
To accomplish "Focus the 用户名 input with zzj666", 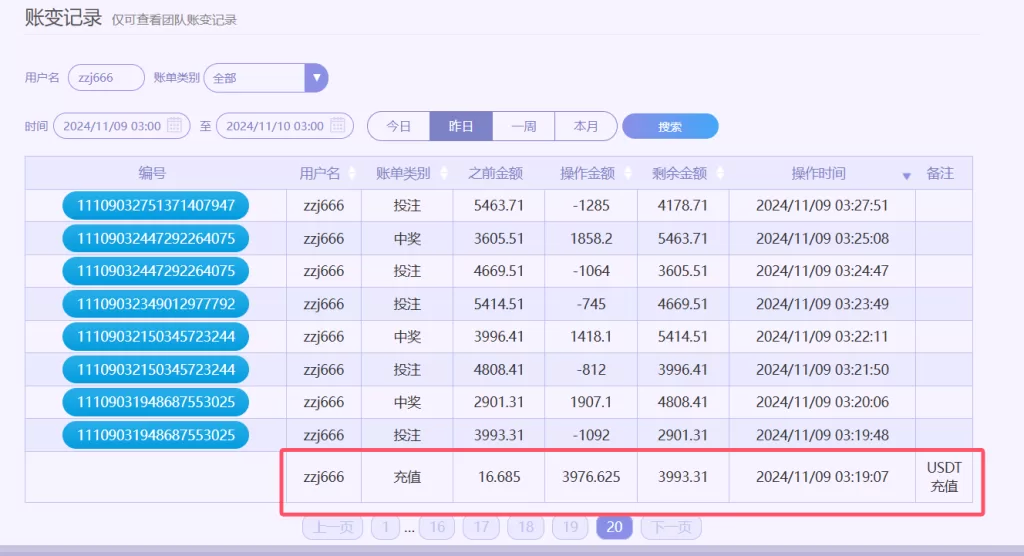I will (x=106, y=78).
